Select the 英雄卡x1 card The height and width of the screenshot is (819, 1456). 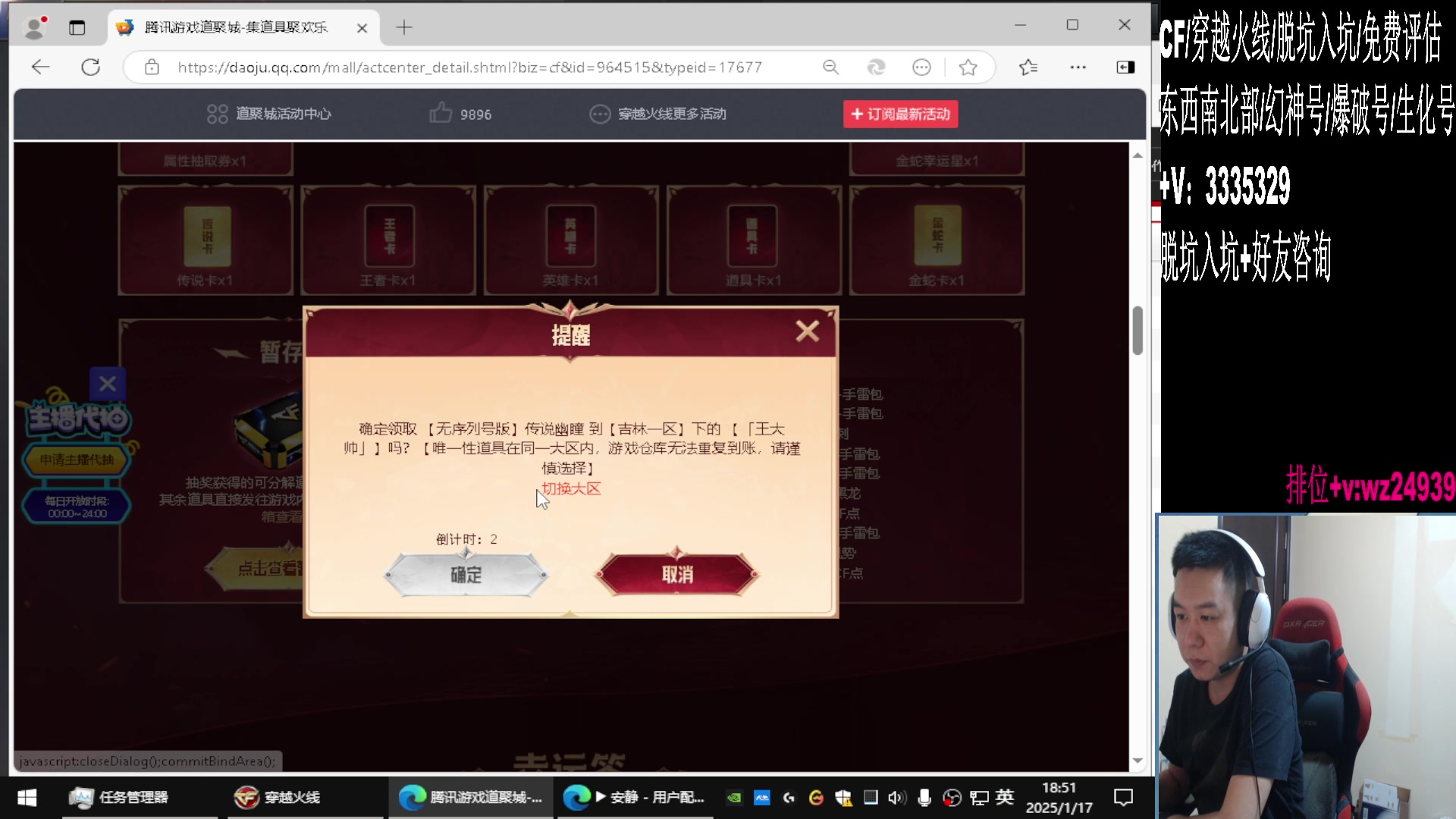570,240
